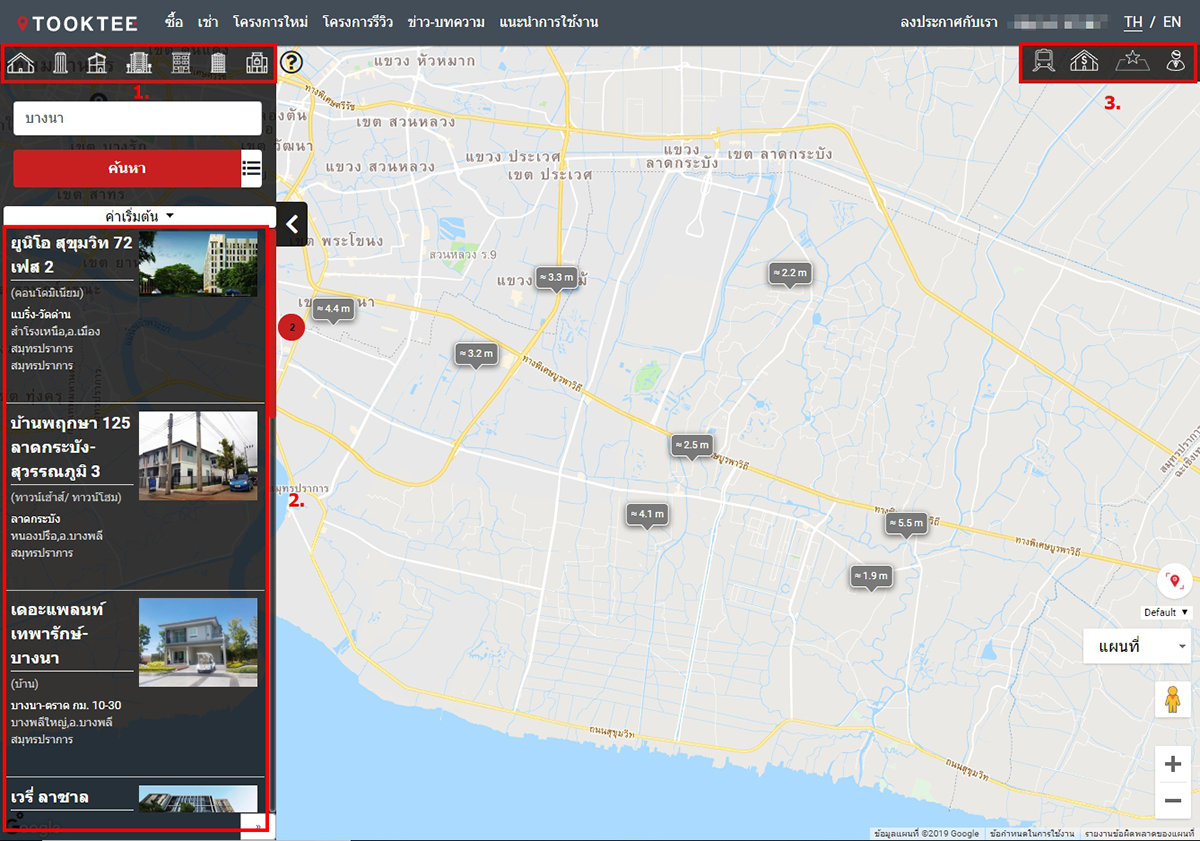This screenshot has height=841, width=1200.
Task: Click the house with dollar sign icon
Action: click(1085, 62)
